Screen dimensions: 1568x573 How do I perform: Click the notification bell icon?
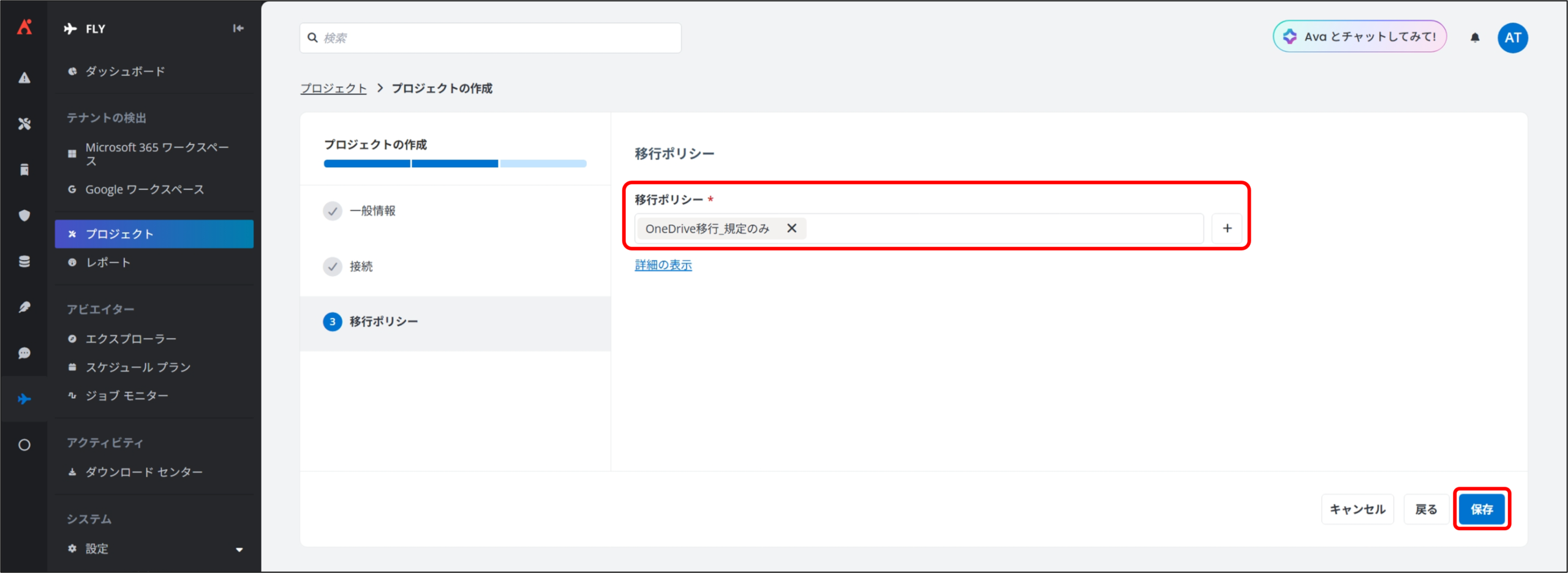1475,38
